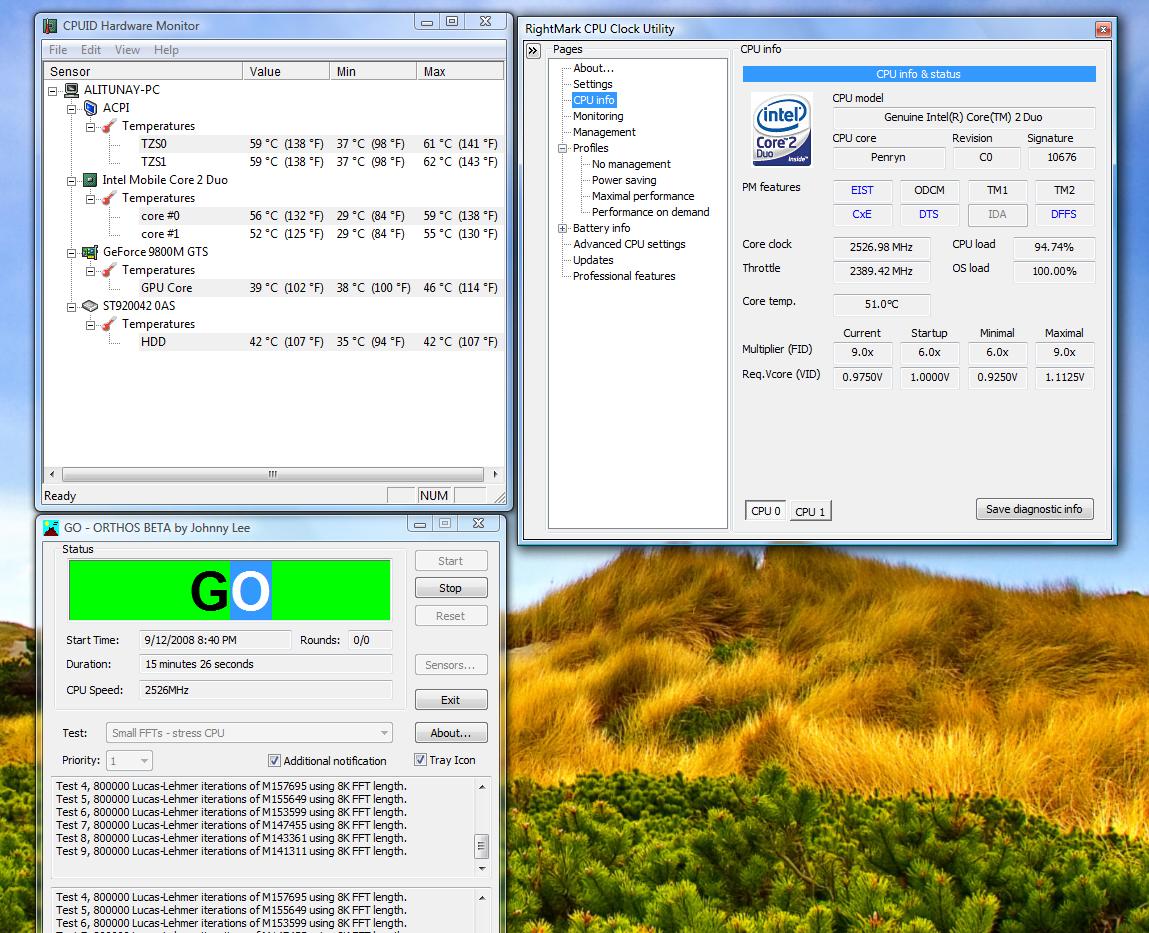The height and width of the screenshot is (933, 1149).
Task: Click the ALITUNAY-PC computer icon
Action: 71,90
